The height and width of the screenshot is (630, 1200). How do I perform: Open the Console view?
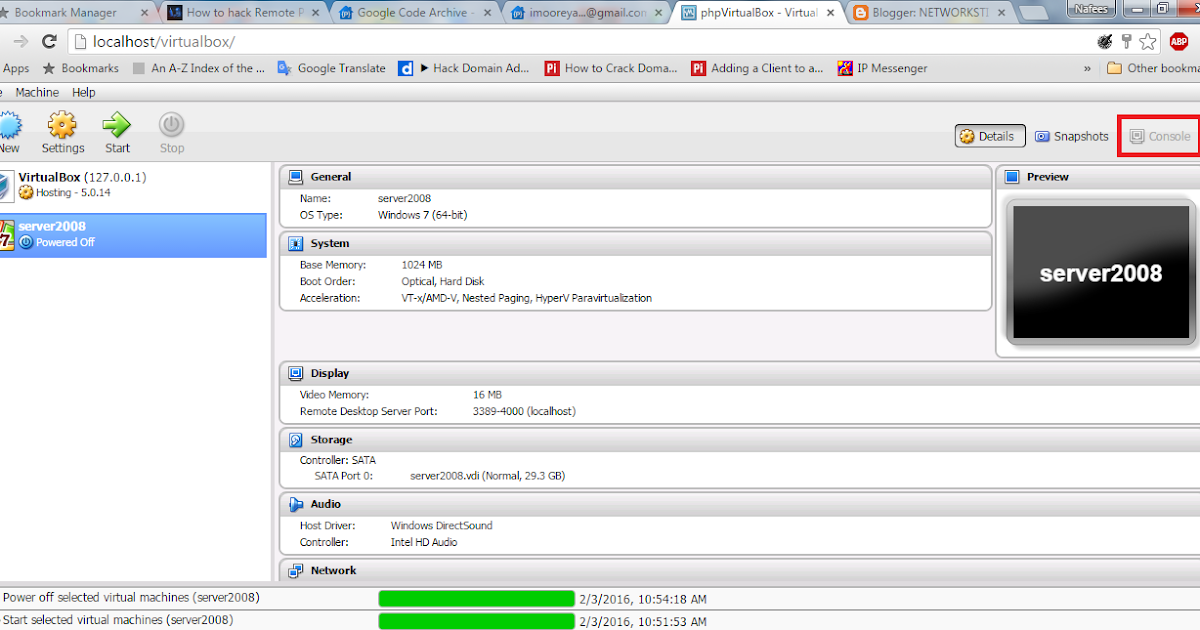tap(1159, 136)
